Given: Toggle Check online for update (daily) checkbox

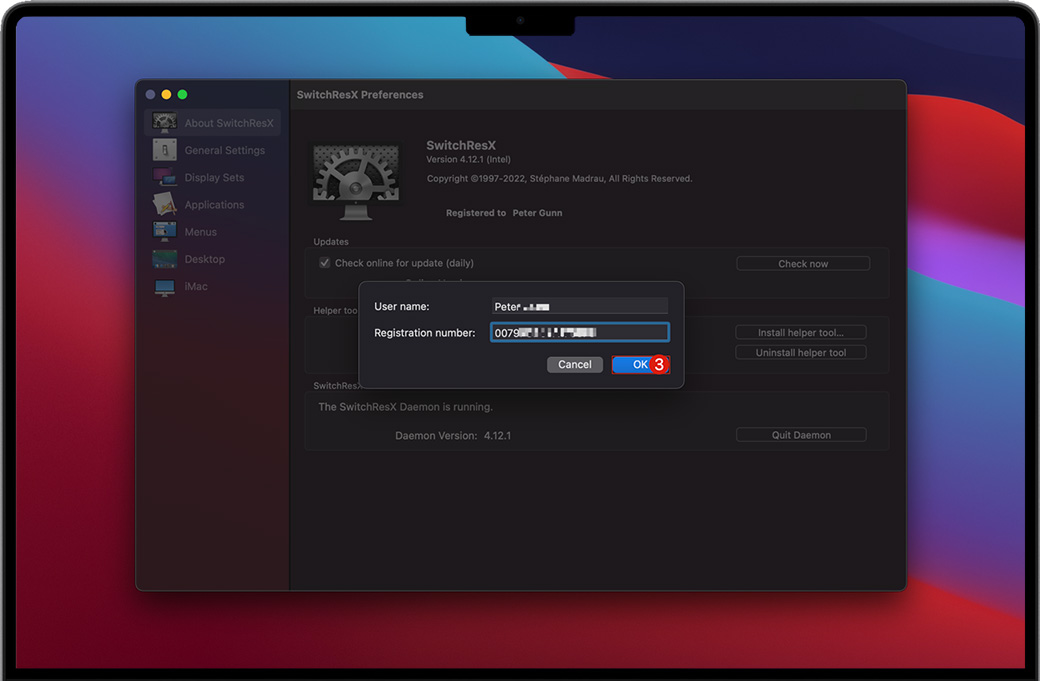Looking at the screenshot, I should 324,263.
